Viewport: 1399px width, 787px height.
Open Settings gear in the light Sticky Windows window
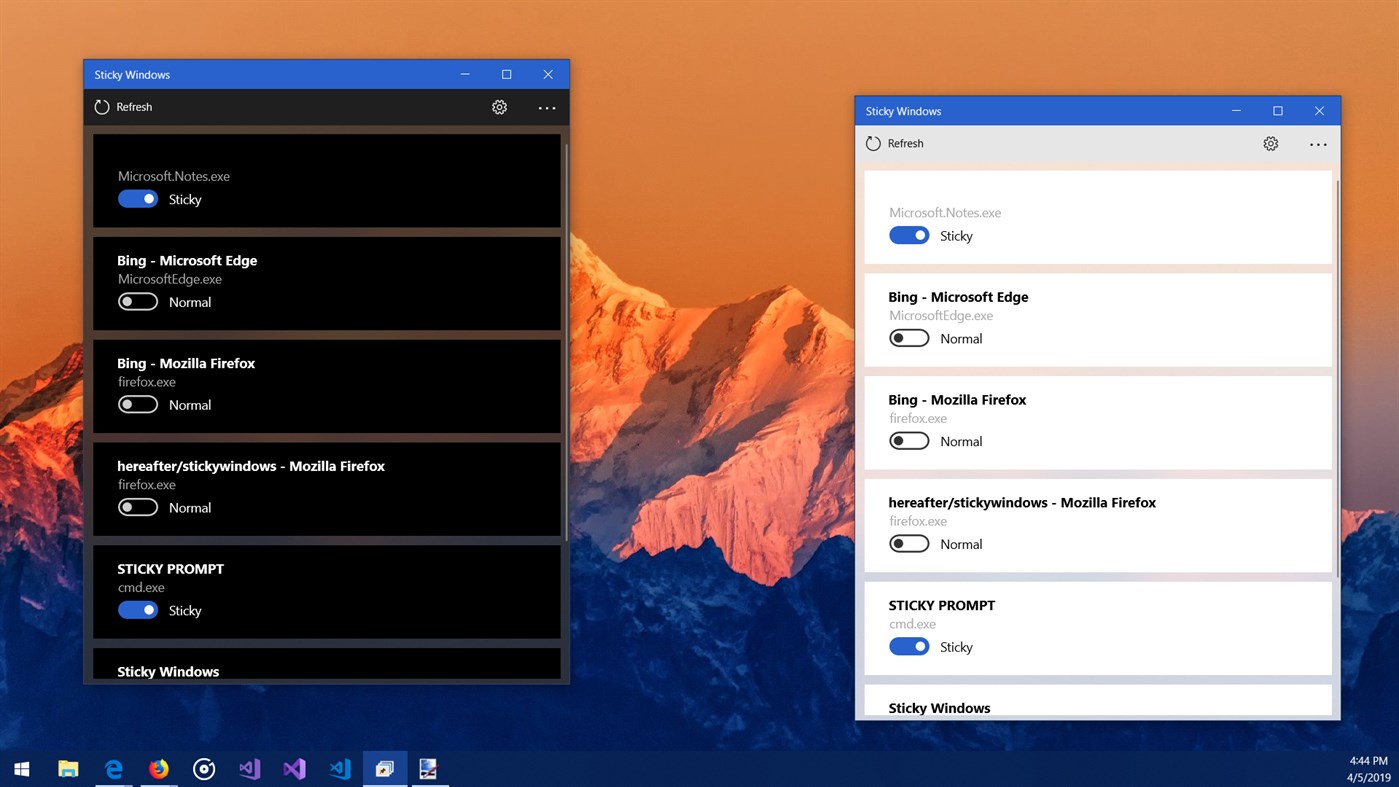[x=1270, y=143]
